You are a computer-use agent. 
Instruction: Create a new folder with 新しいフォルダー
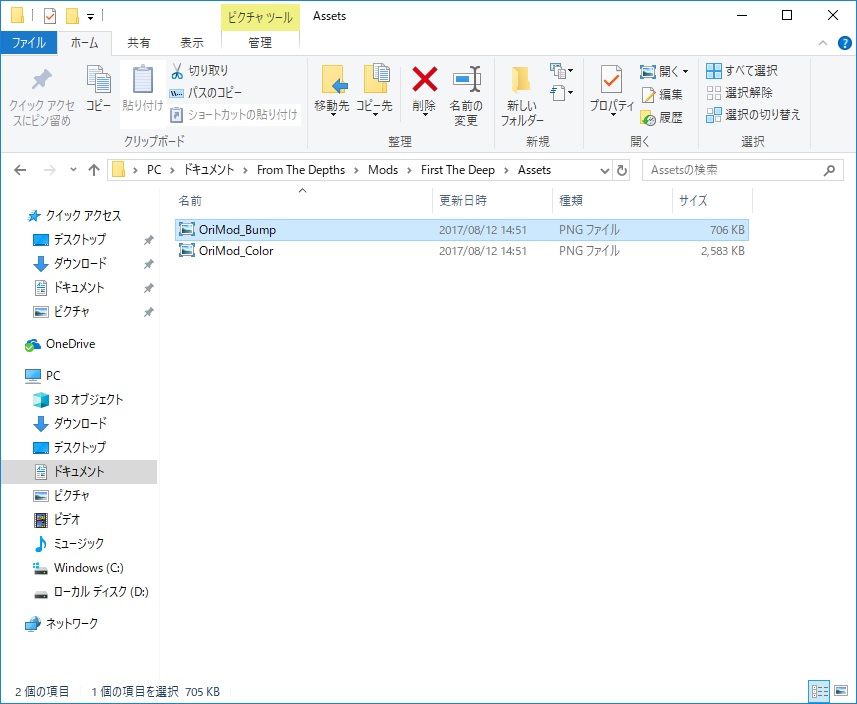tap(523, 95)
